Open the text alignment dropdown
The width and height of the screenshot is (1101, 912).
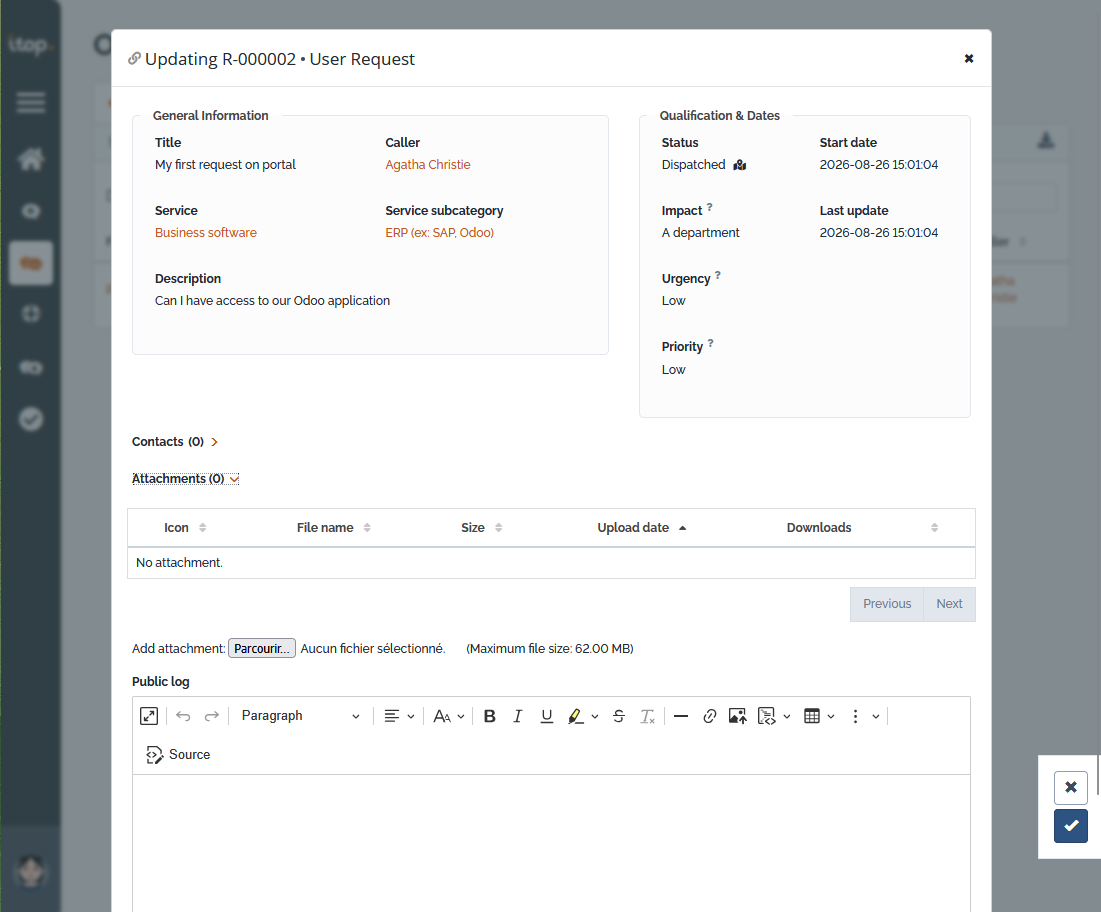pyautogui.click(x=399, y=716)
